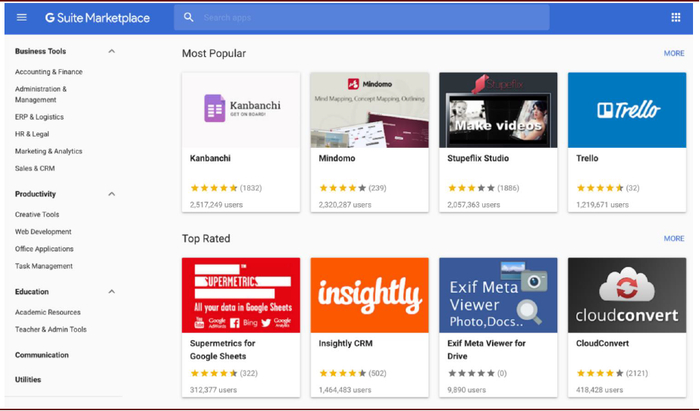Open Administration & Management category

tap(41, 94)
